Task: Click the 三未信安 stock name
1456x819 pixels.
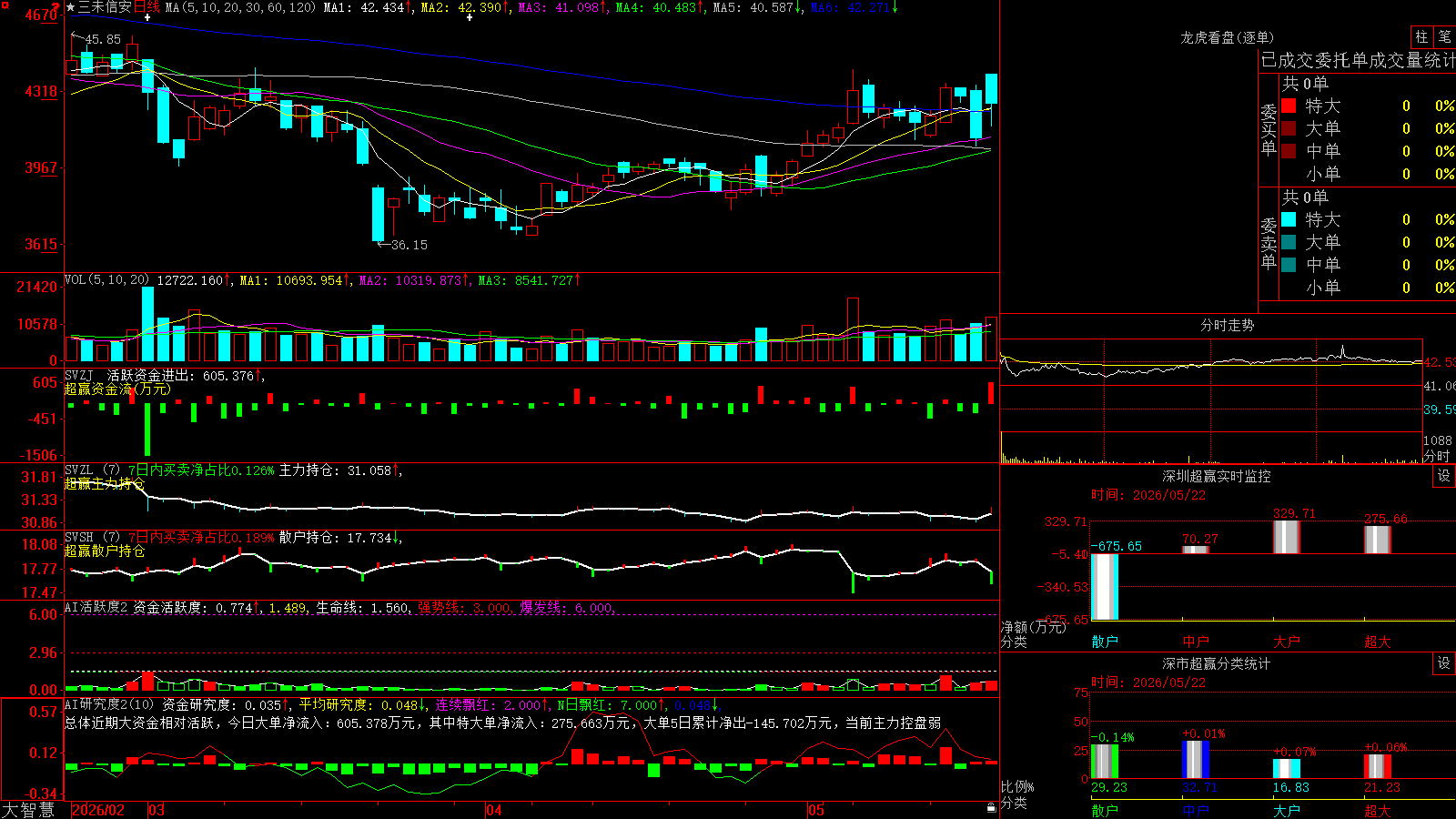Action: tap(105, 7)
